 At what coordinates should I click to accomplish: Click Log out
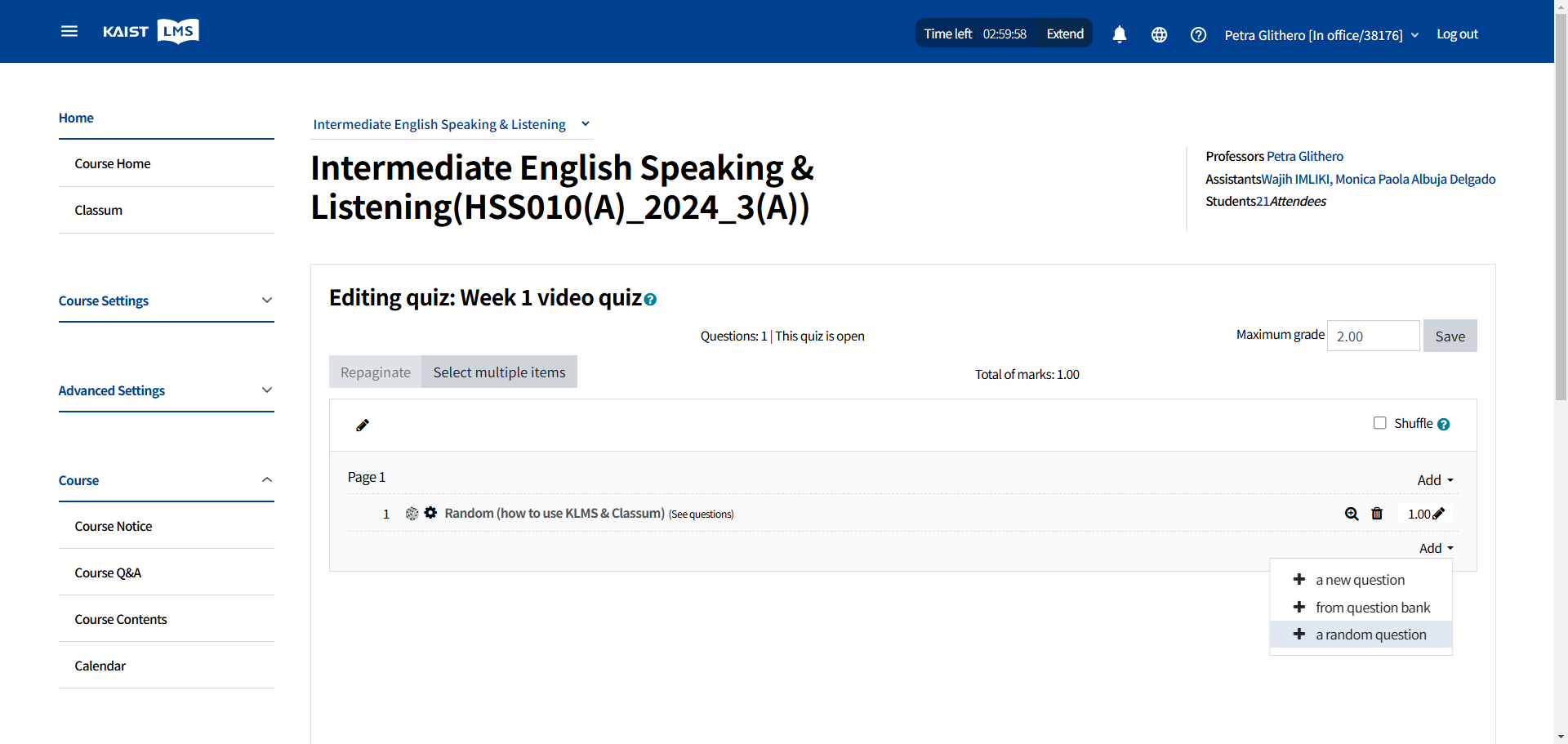(x=1457, y=33)
